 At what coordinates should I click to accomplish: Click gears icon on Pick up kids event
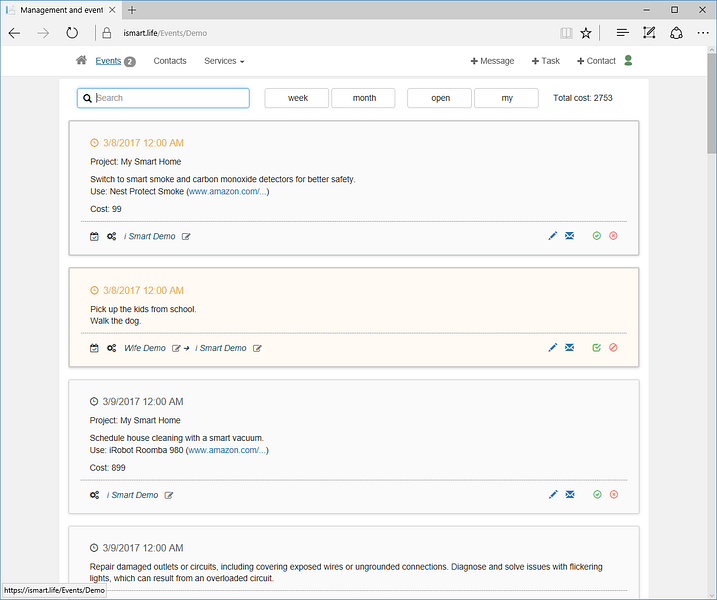(x=112, y=348)
